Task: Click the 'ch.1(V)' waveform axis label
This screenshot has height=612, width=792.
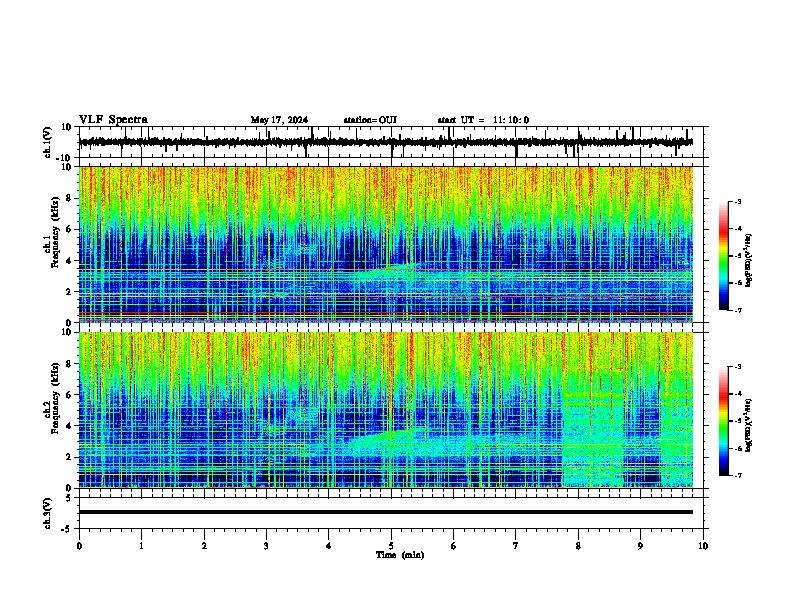Action: pyautogui.click(x=48, y=142)
